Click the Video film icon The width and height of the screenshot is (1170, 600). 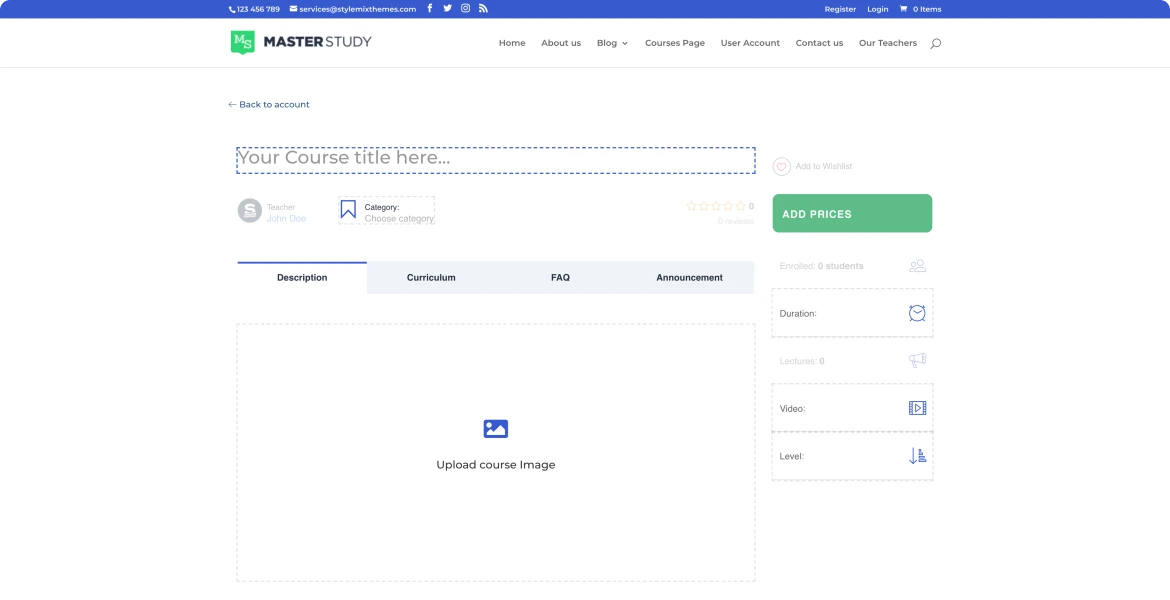coord(916,408)
